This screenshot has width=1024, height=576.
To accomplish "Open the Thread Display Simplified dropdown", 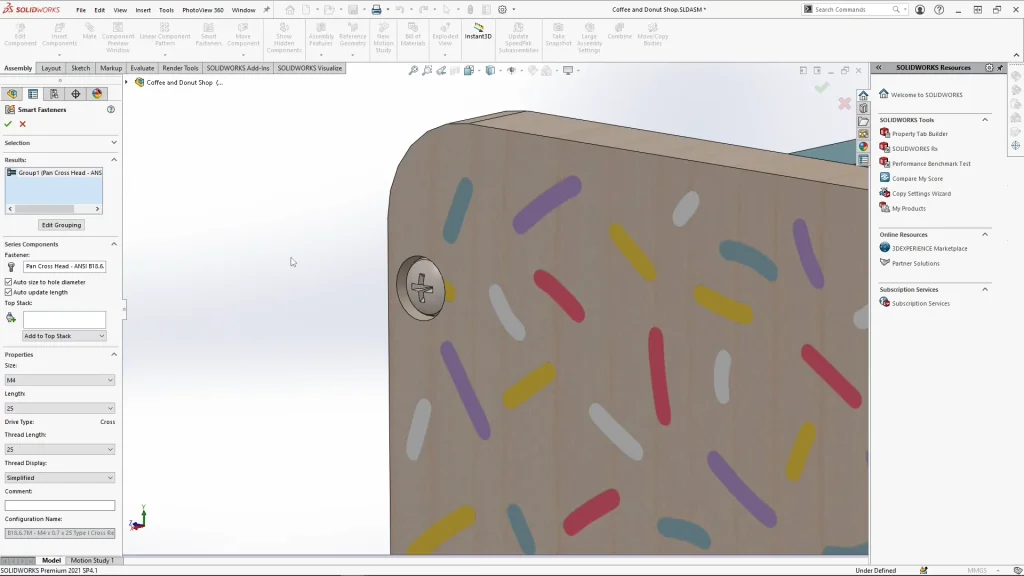I will (60, 478).
